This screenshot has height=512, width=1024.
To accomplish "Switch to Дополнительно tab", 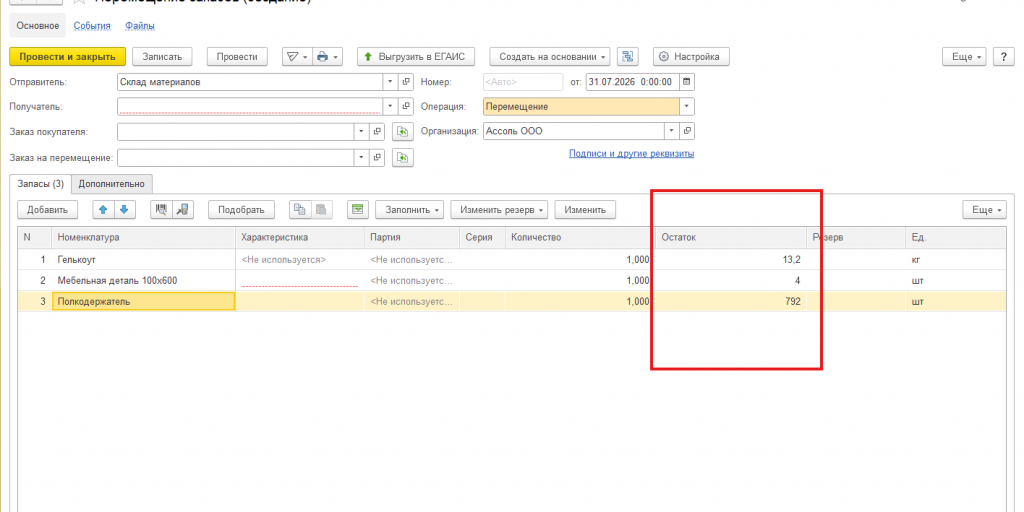I will coord(111,184).
